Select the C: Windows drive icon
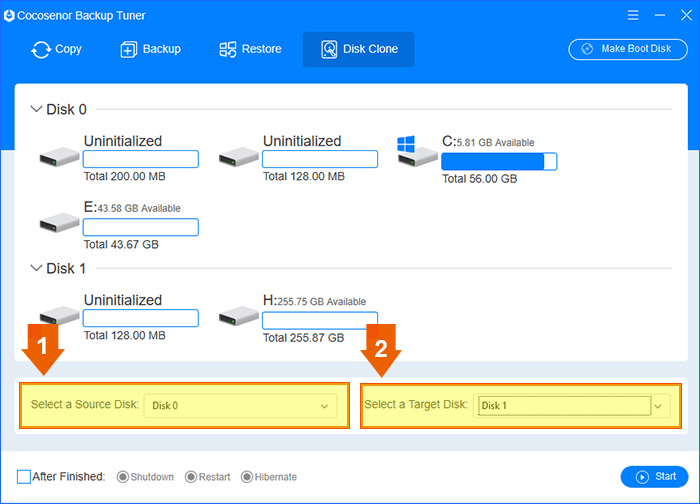 [417, 151]
